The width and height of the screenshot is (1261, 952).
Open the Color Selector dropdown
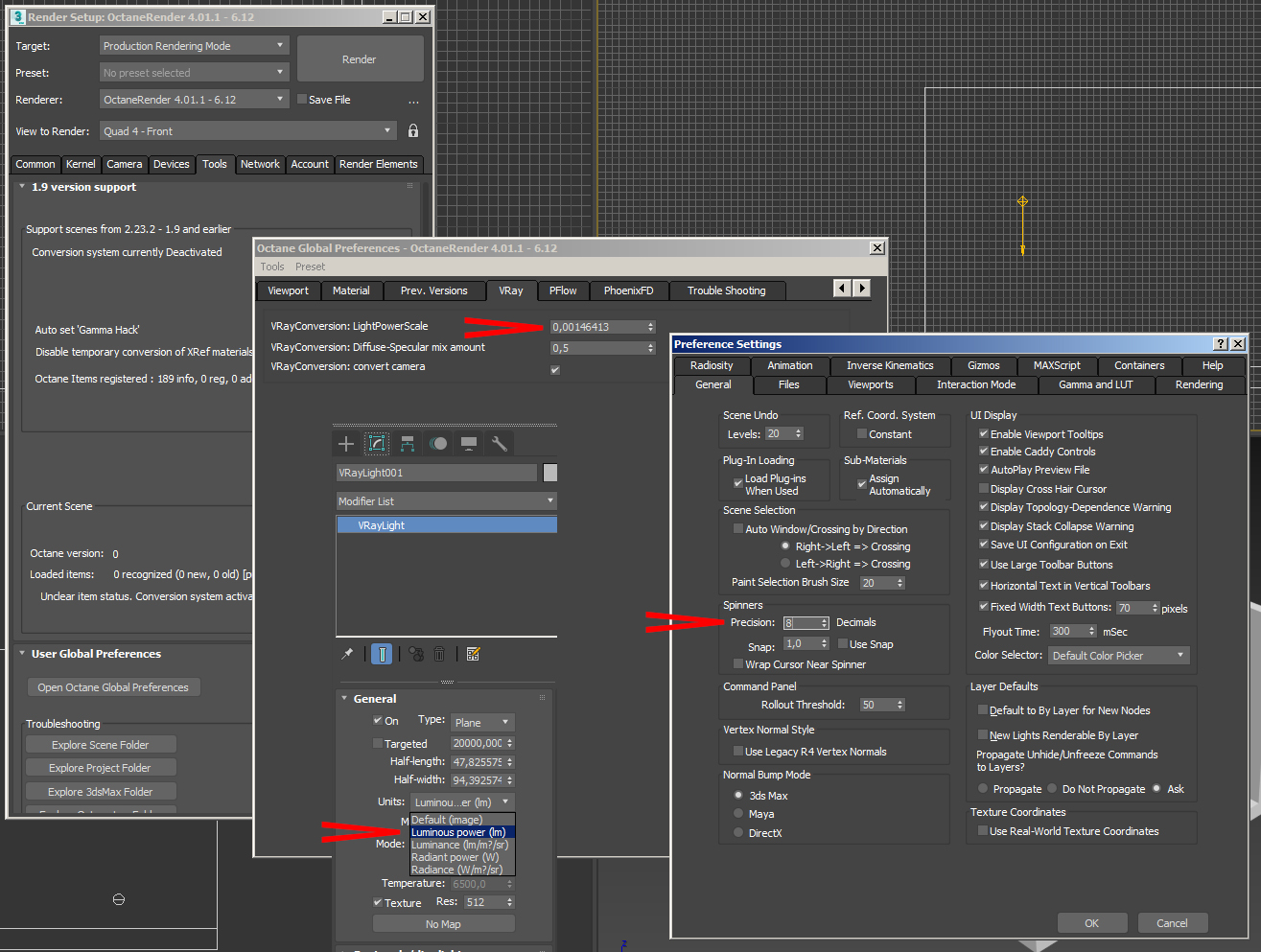[1119, 656]
